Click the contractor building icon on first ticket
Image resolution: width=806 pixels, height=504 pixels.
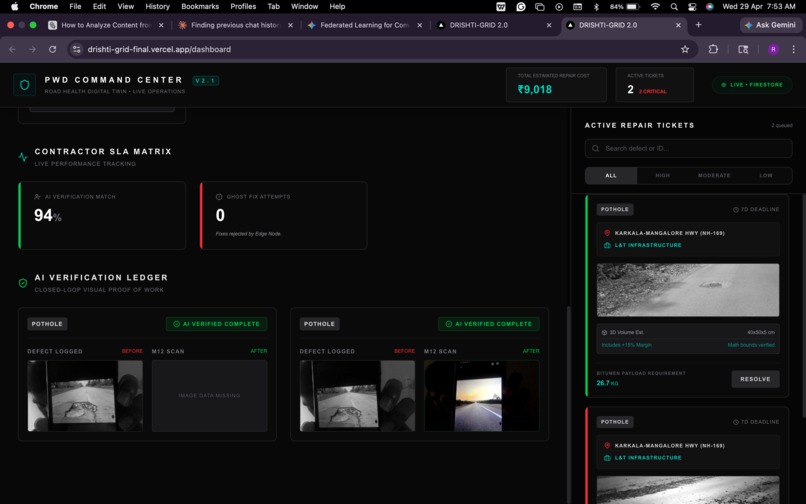[x=607, y=245]
